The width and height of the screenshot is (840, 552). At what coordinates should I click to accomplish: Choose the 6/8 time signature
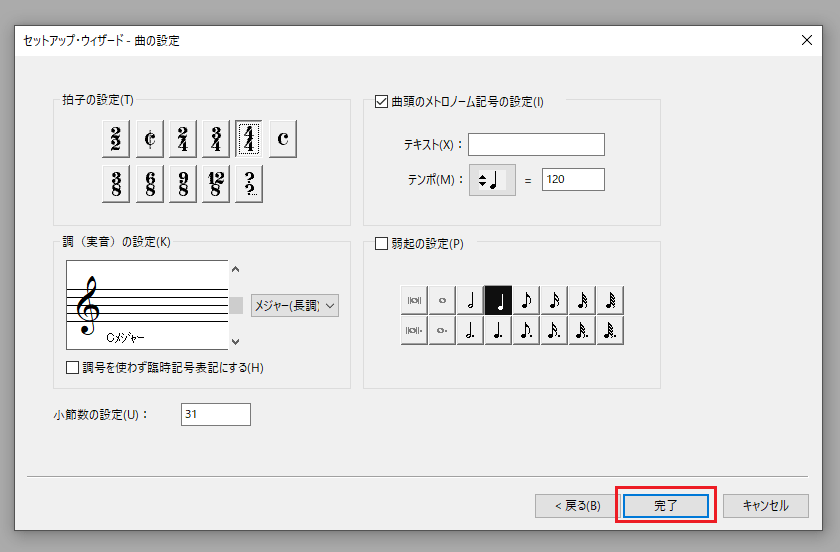pos(150,184)
